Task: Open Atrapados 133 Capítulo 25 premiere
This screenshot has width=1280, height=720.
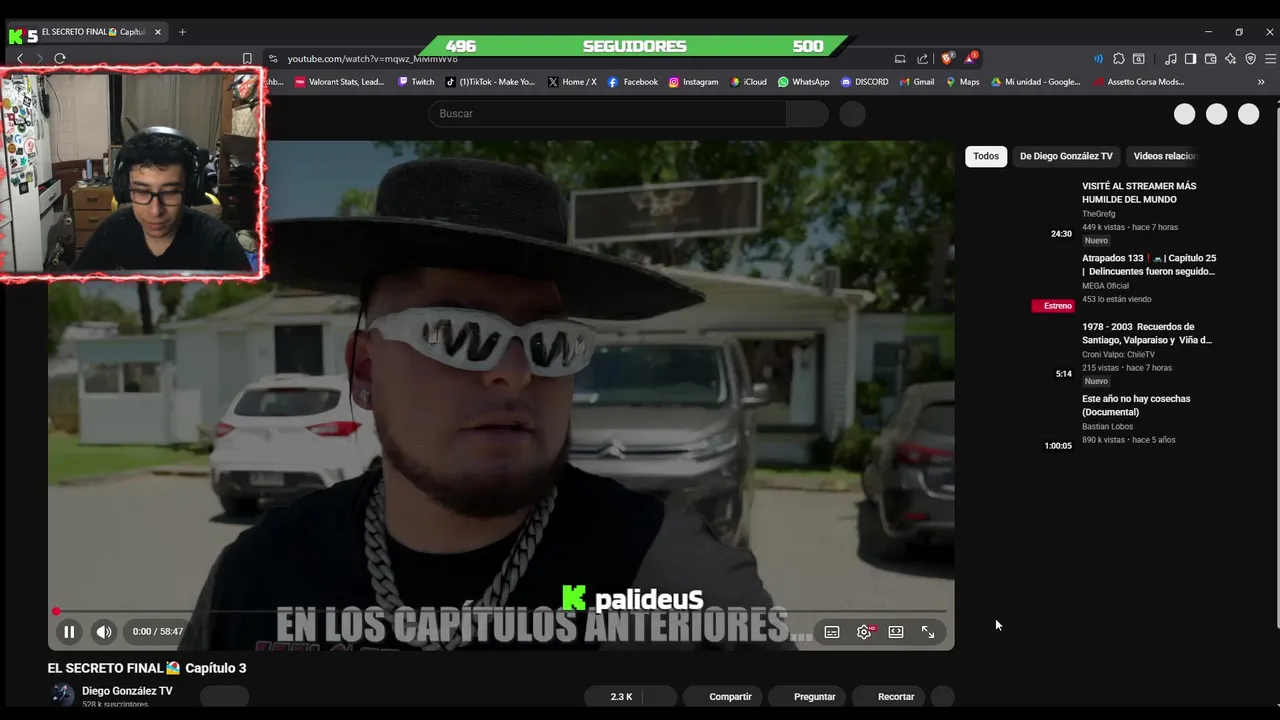Action: [x=1149, y=265]
